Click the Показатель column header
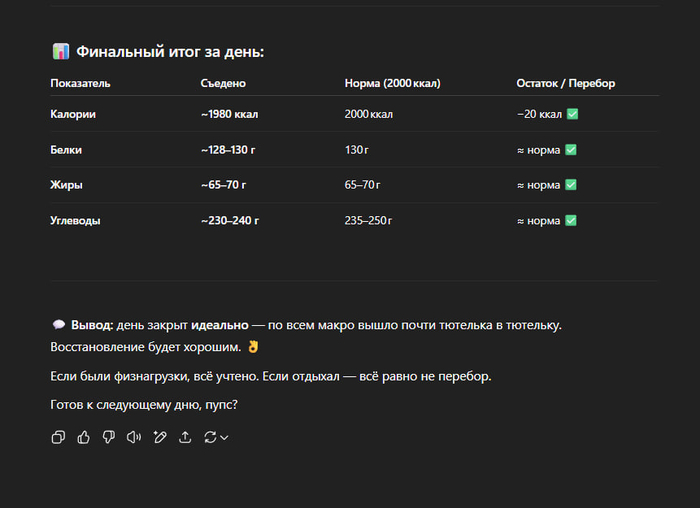 pos(80,83)
